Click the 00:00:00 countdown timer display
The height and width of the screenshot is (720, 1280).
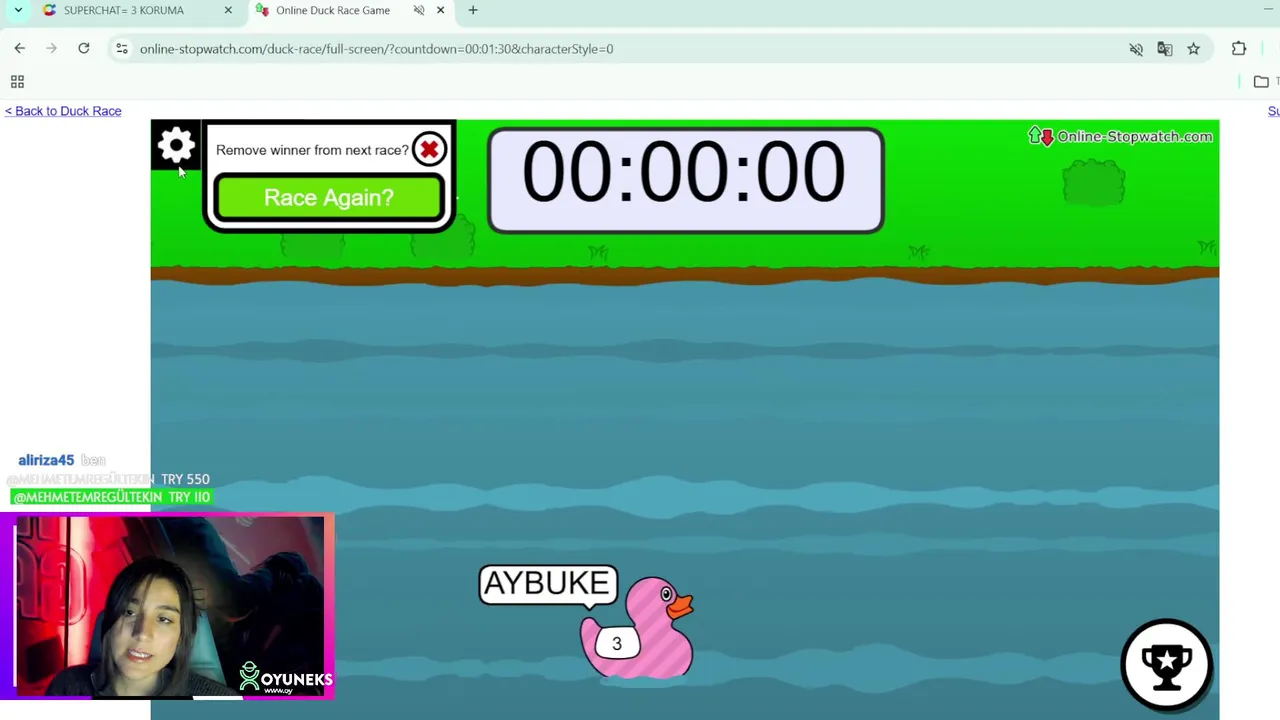tap(685, 179)
